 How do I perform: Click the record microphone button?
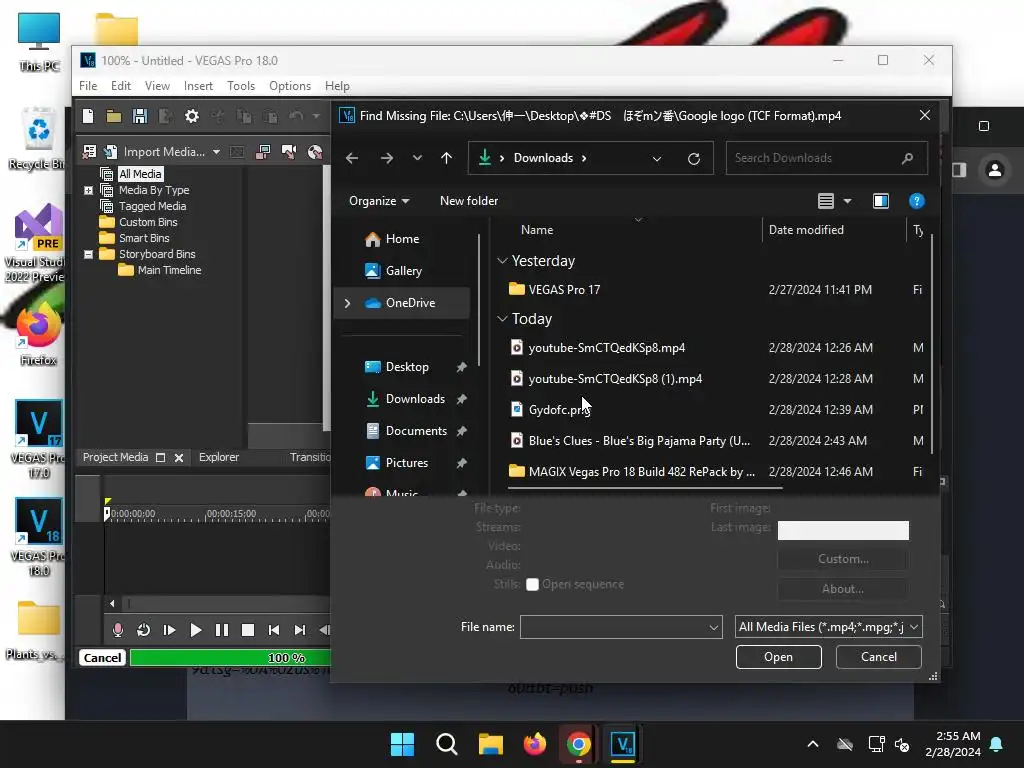118,630
